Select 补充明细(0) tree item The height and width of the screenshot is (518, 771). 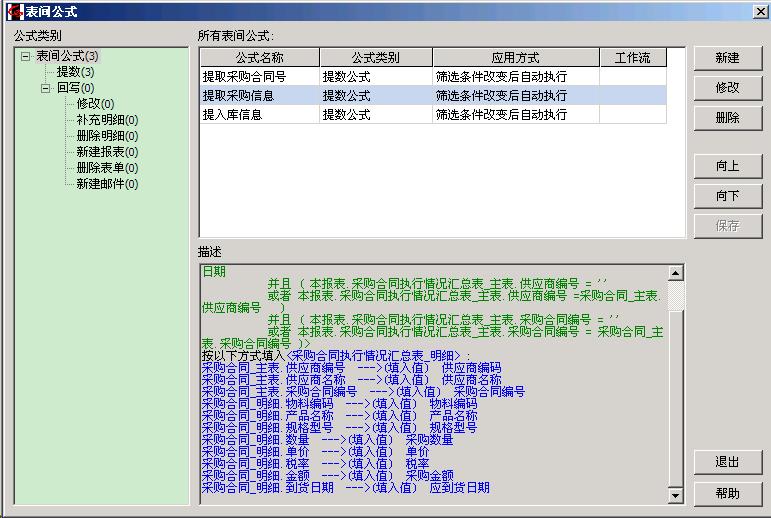[x=107, y=120]
